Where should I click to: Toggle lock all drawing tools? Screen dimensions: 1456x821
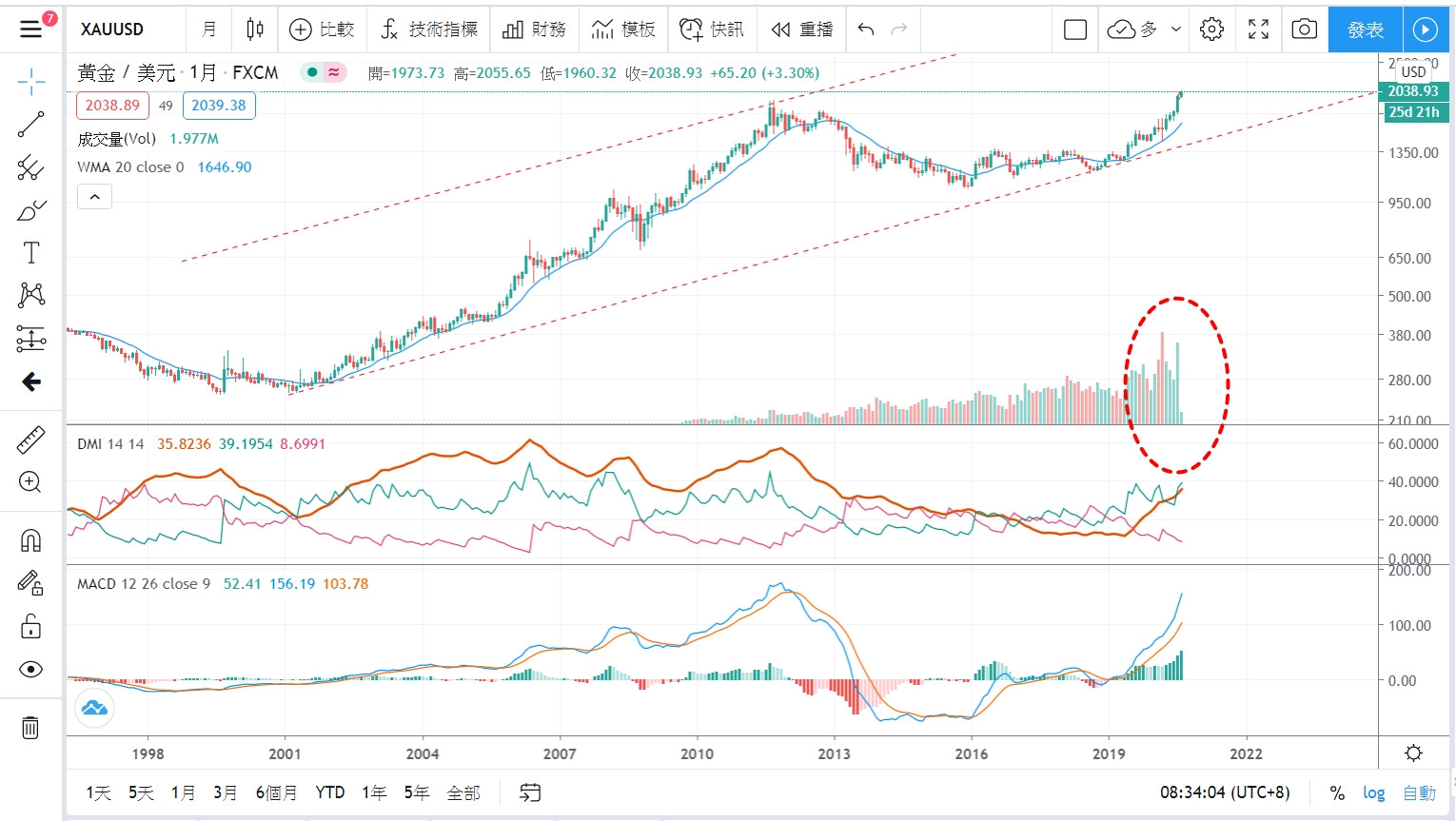(30, 626)
